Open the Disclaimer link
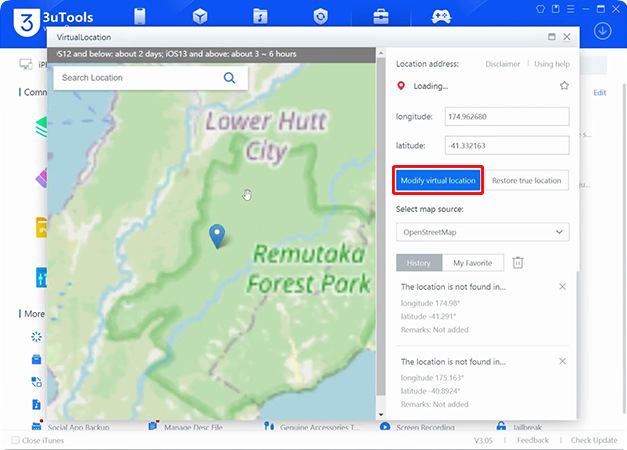The width and height of the screenshot is (627, 450). (x=503, y=64)
